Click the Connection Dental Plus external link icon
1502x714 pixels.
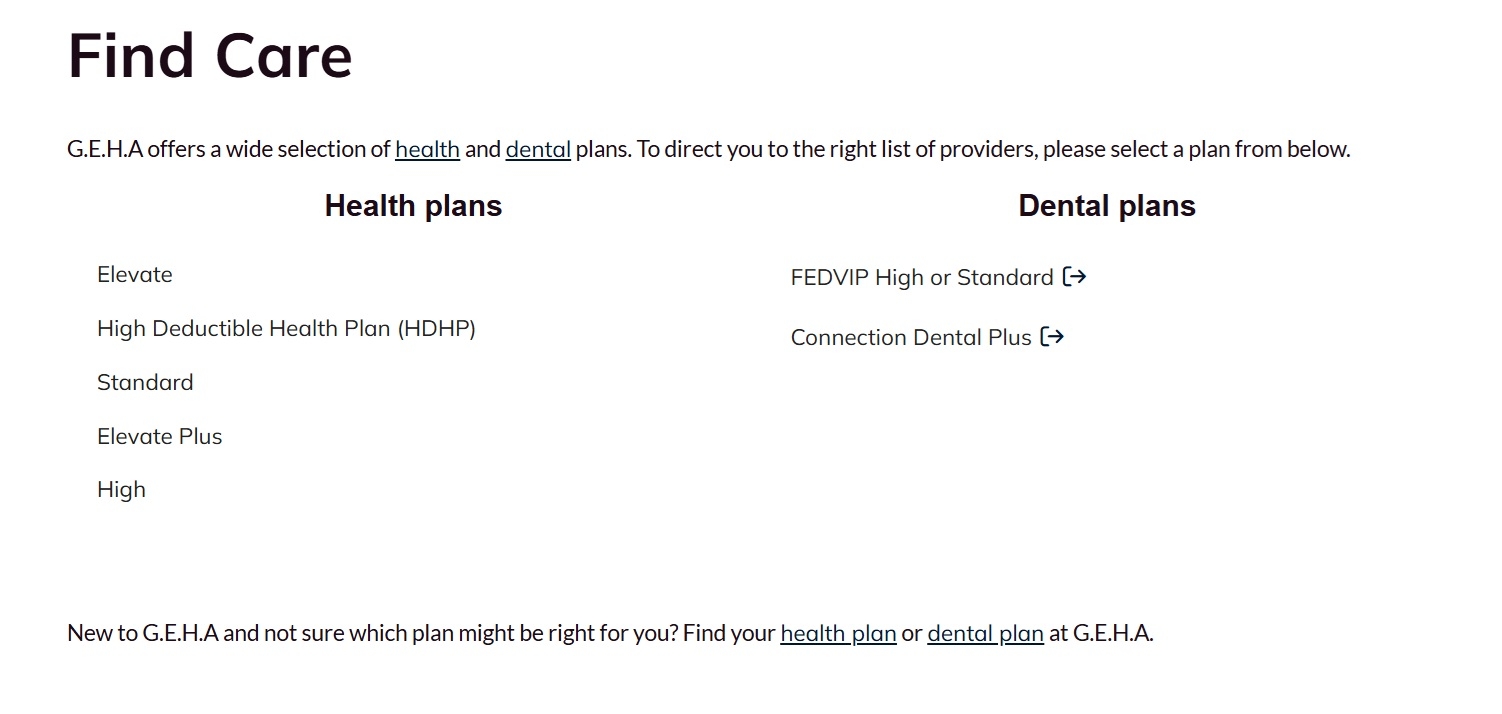(1053, 337)
